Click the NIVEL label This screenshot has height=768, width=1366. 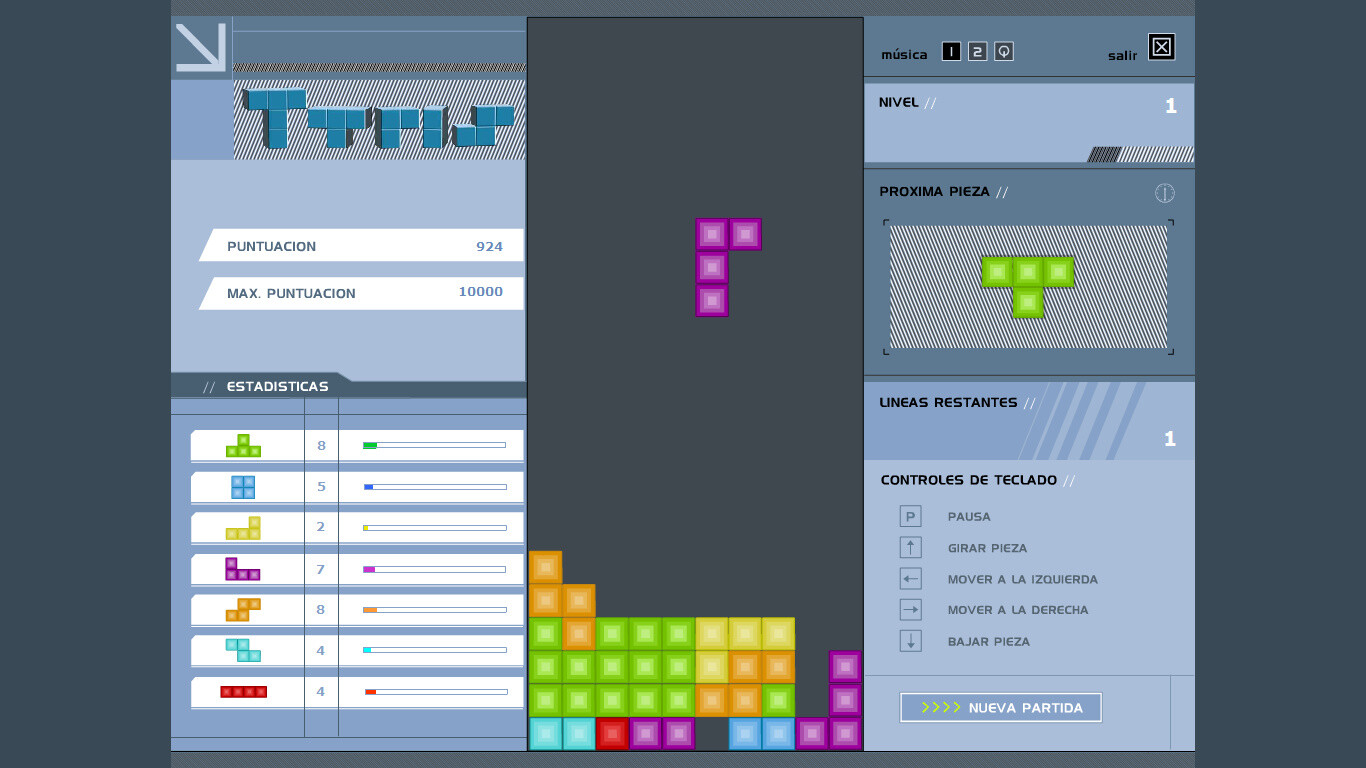tap(898, 102)
